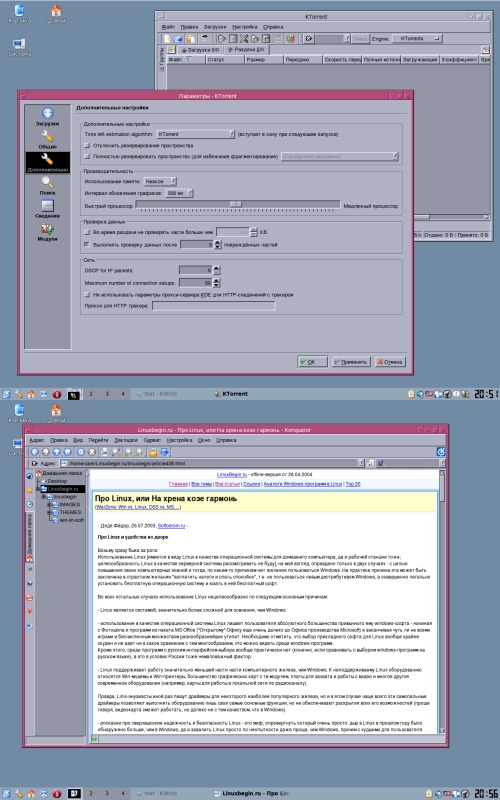Enable Отключить резервирование пространства checkbox
The height and width of the screenshot is (800, 500).
[87, 145]
